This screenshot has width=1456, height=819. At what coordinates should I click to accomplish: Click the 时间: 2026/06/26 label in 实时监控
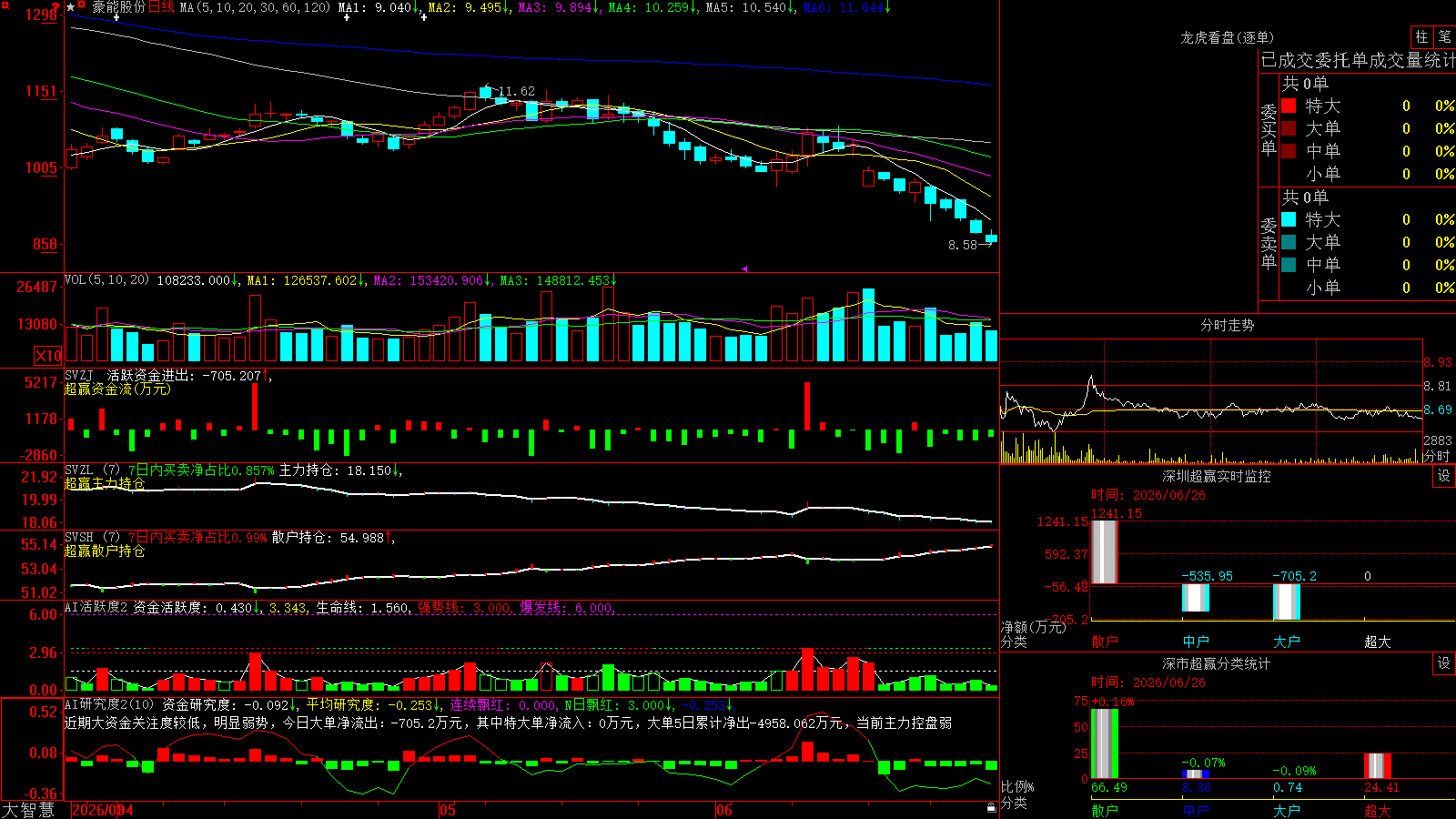tap(1148, 495)
